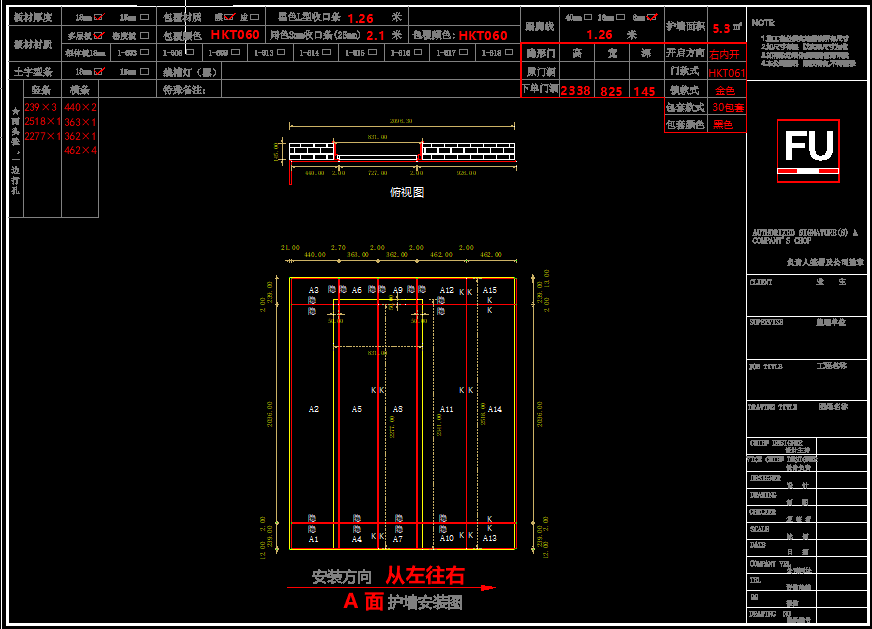Viewport: 872px width, 629px height.
Task: Click the brick wall hatch on left of top view
Action: 311,151
